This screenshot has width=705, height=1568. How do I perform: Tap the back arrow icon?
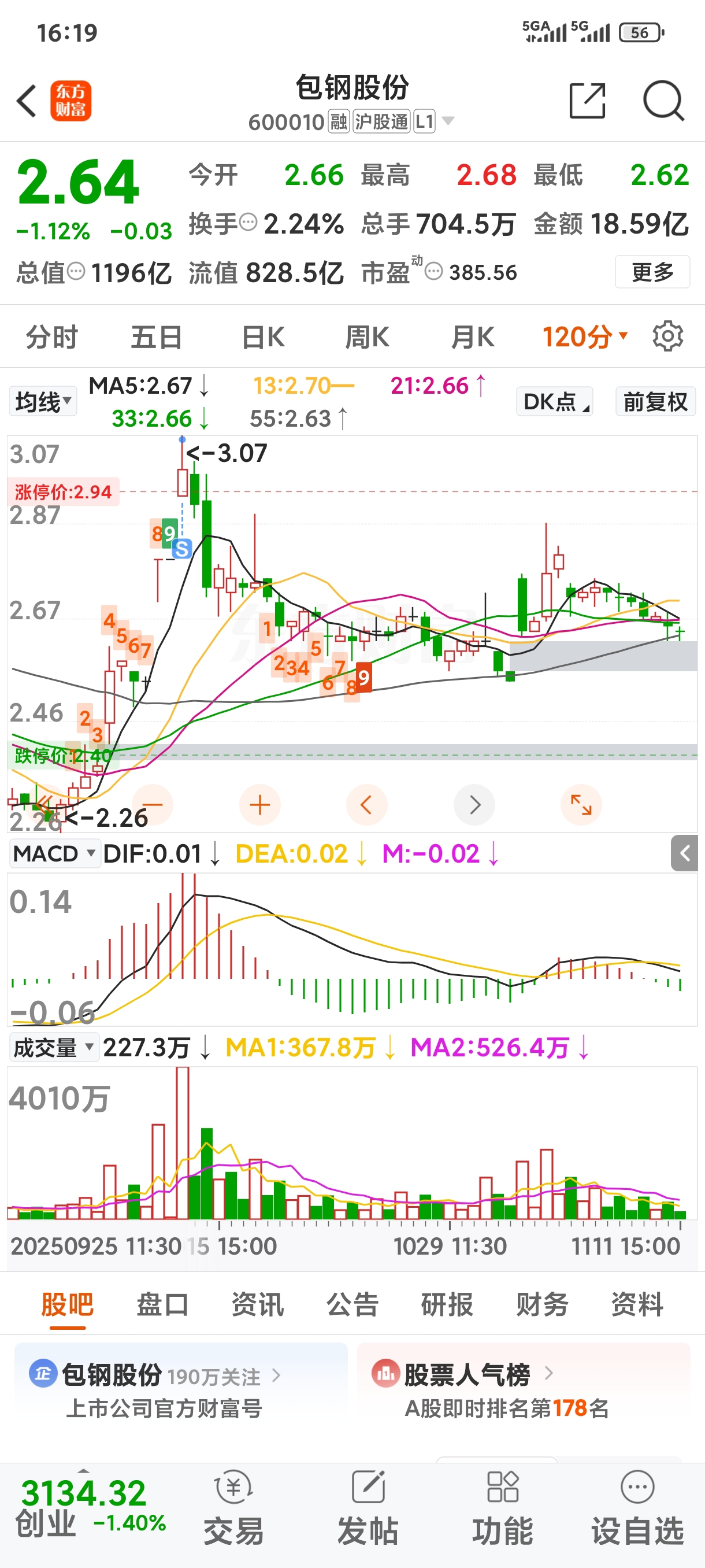click(x=27, y=101)
